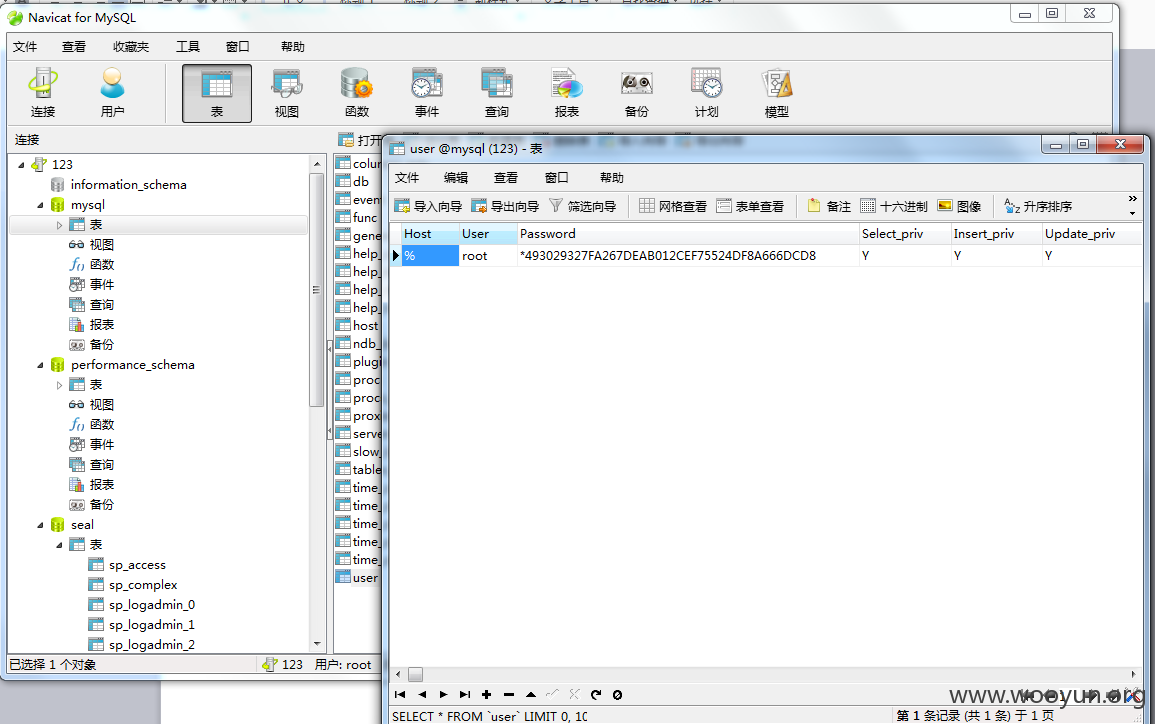Expand toolbar overflow chevron in table window
This screenshot has height=724, width=1155.
coord(1132,199)
